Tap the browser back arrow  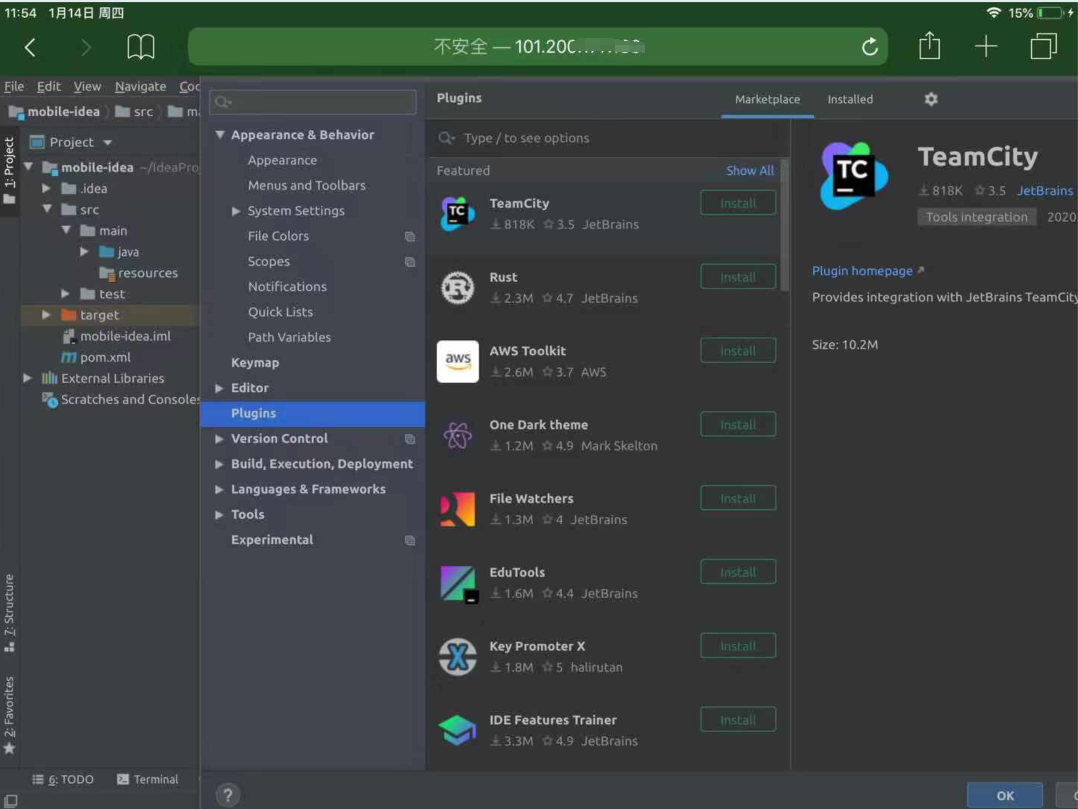[x=30, y=47]
